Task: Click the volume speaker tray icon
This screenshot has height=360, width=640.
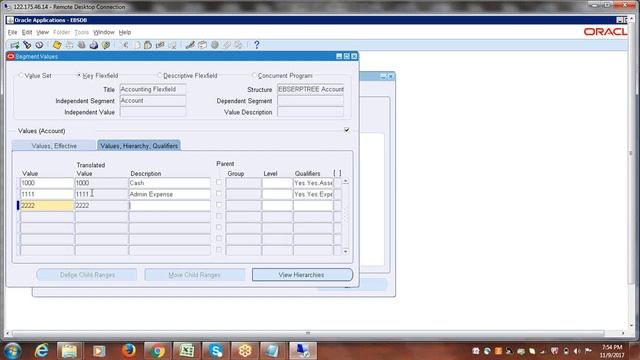Action: (577, 351)
